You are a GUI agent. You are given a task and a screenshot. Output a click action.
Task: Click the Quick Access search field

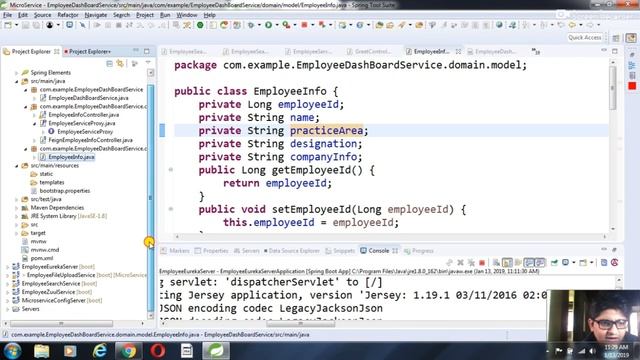pos(585,38)
